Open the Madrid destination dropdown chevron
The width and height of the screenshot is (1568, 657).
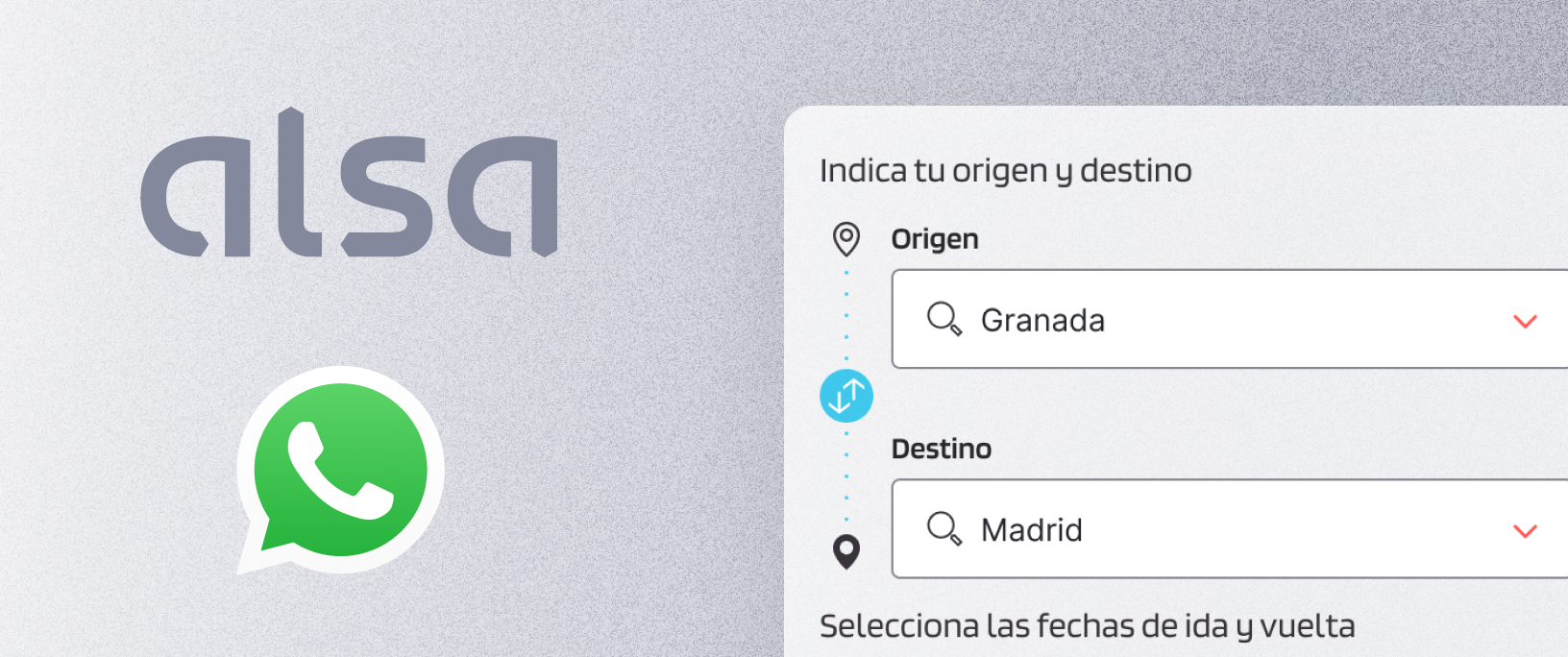tap(1524, 529)
